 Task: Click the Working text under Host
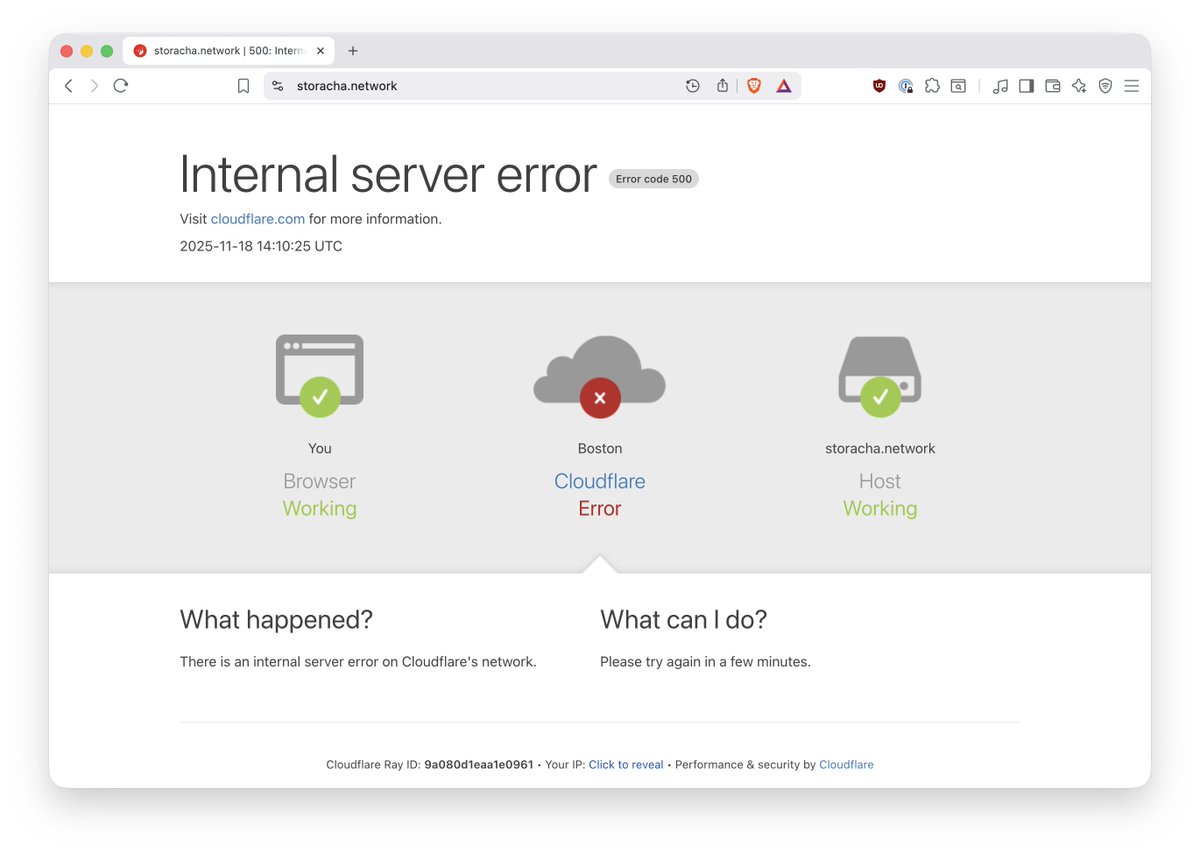coord(880,508)
